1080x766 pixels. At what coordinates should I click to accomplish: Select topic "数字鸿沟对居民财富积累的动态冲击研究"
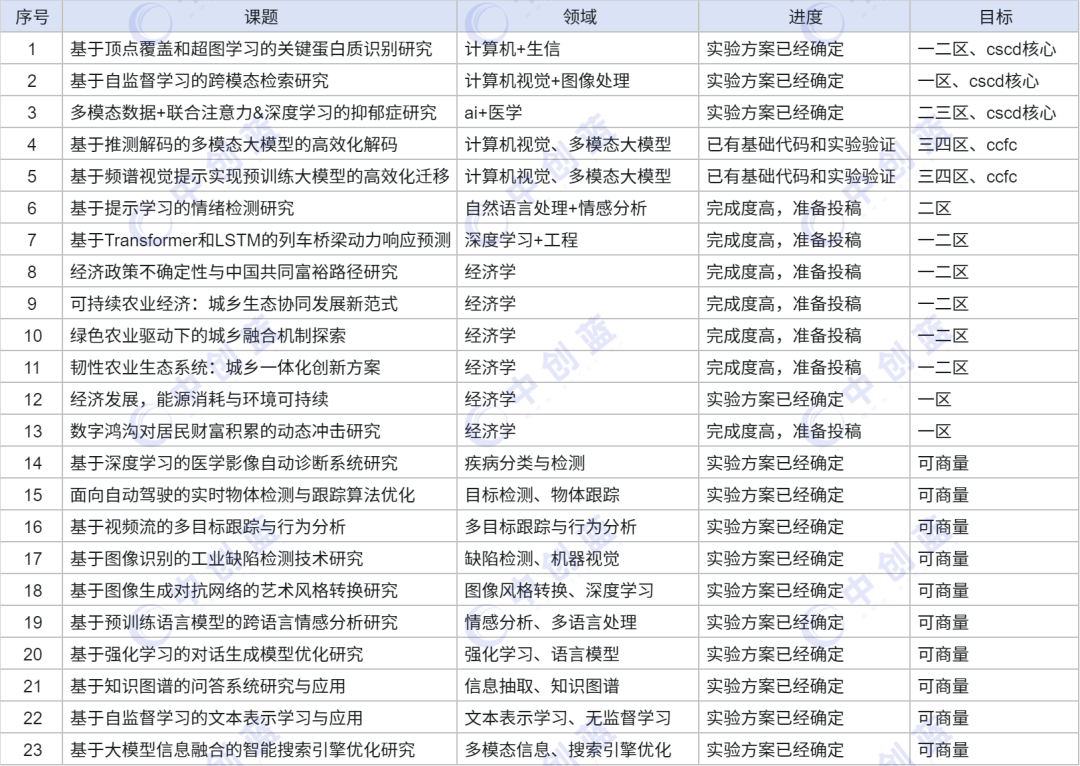click(225, 431)
